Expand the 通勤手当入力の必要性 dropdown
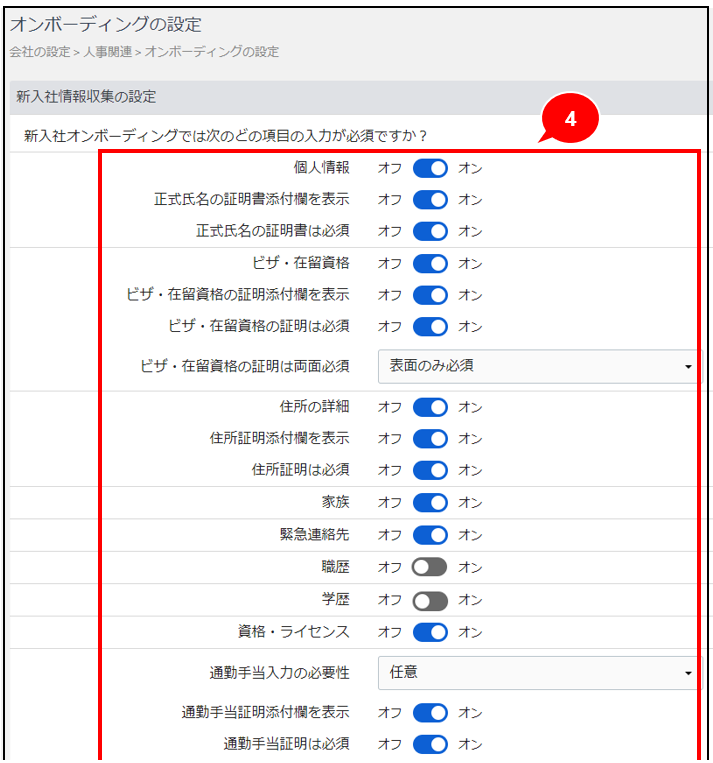This screenshot has height=763, width=713. point(538,673)
